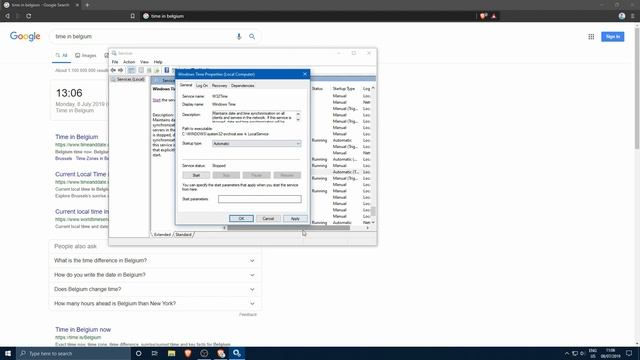
Task: Open the Time in Belgium now link
Action: (83, 329)
